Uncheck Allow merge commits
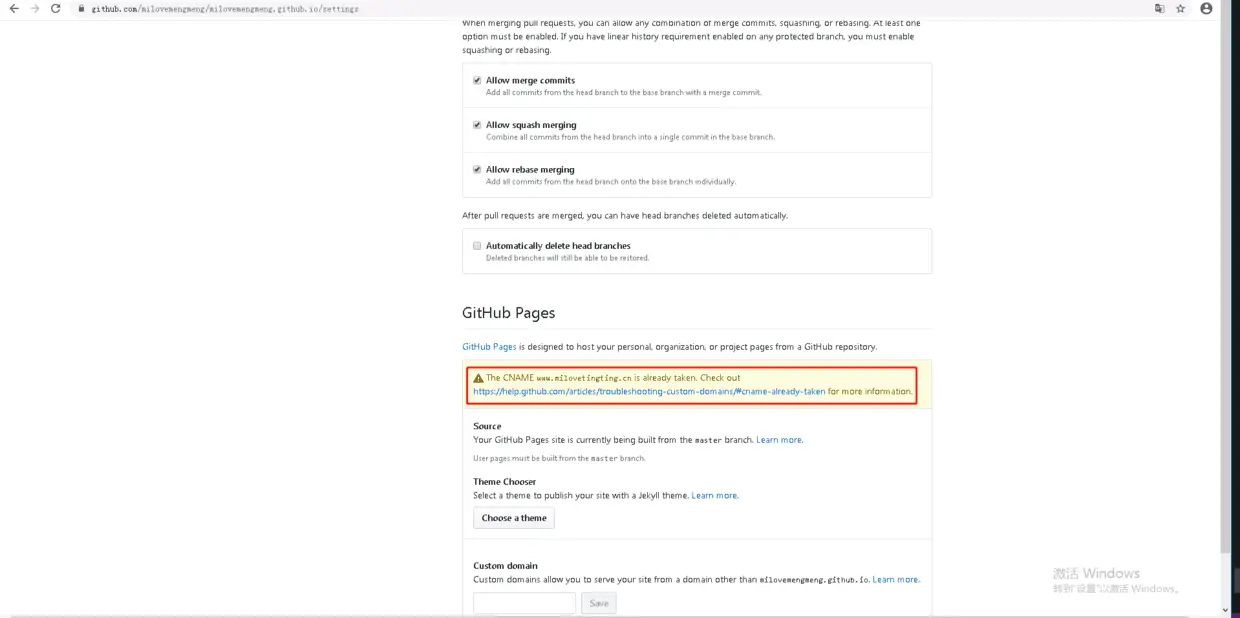The image size is (1240, 618). [x=477, y=80]
